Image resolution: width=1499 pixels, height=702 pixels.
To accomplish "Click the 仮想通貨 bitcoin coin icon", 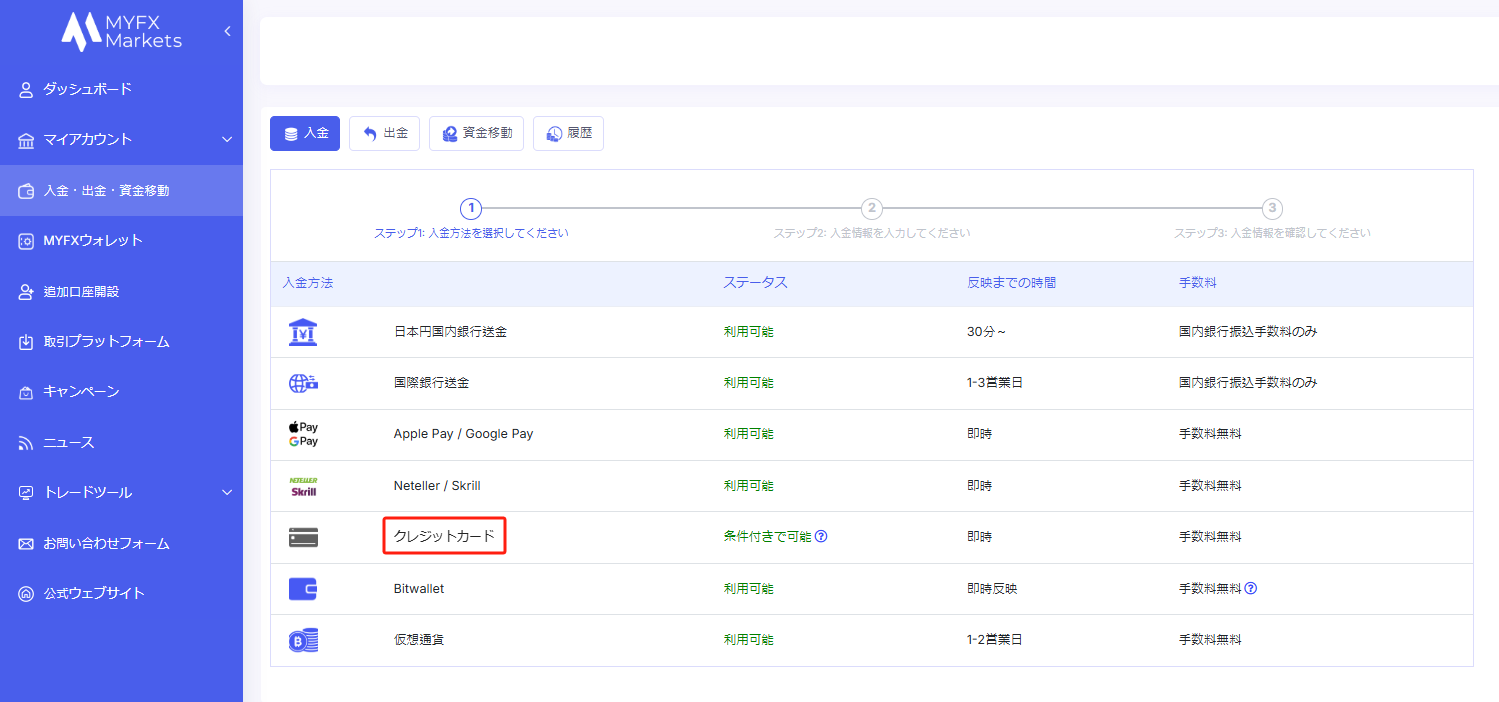I will (x=303, y=640).
